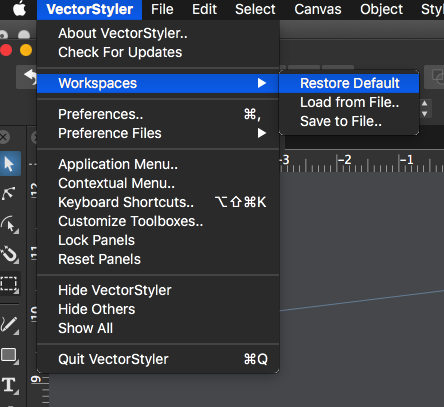Select the Text tool
444x407 pixels.
(x=9, y=385)
